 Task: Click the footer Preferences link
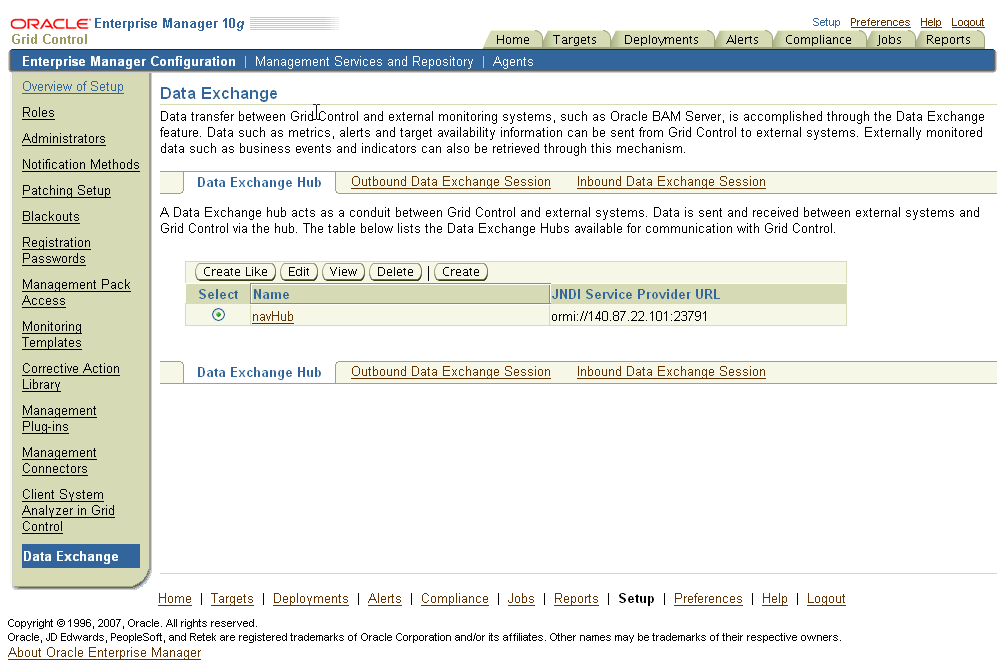708,599
